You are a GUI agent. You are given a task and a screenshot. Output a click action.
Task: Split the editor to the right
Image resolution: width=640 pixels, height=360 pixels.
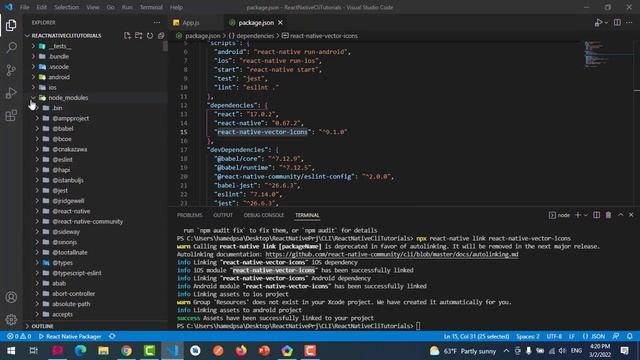[x=617, y=22]
